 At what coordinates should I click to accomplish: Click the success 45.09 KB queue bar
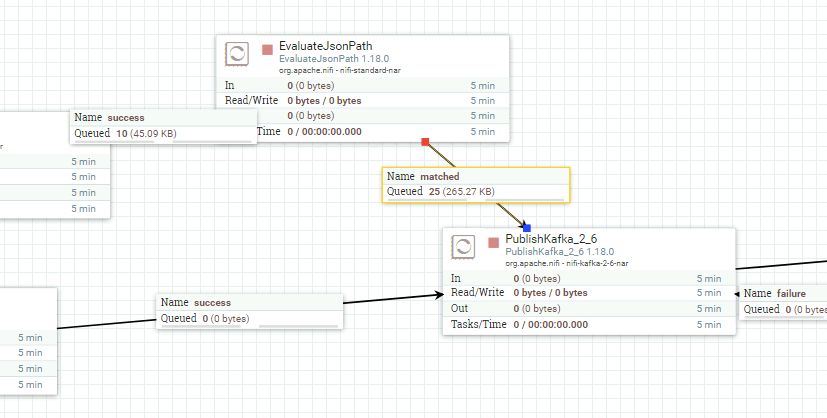(211, 142)
